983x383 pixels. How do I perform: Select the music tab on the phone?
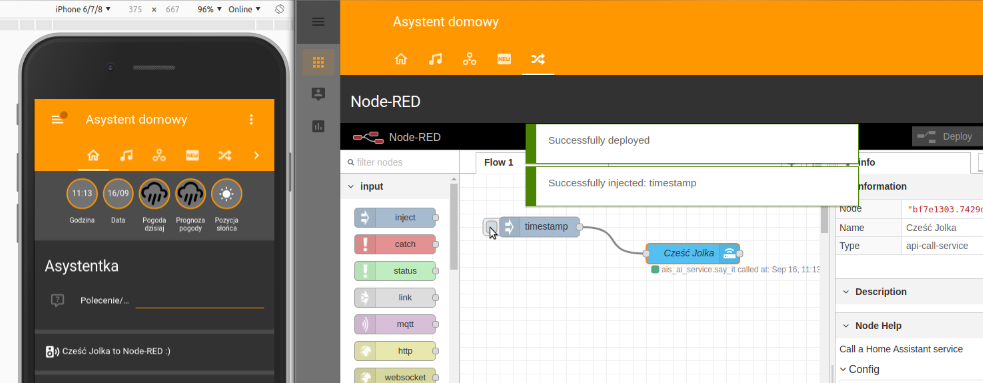[126, 155]
